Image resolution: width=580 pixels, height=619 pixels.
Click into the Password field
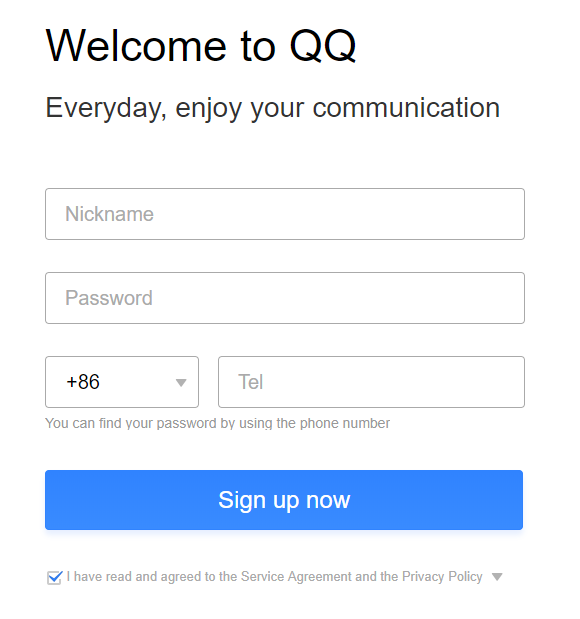(x=285, y=298)
